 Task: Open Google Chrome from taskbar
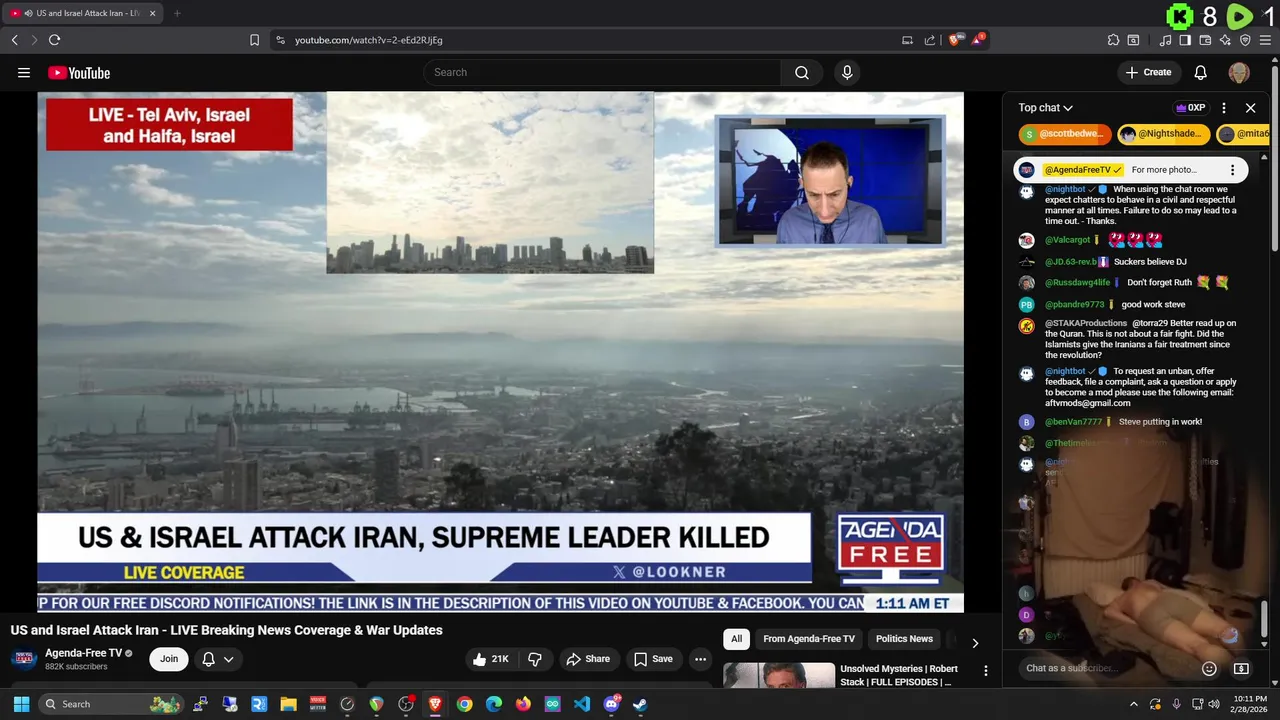coord(465,704)
